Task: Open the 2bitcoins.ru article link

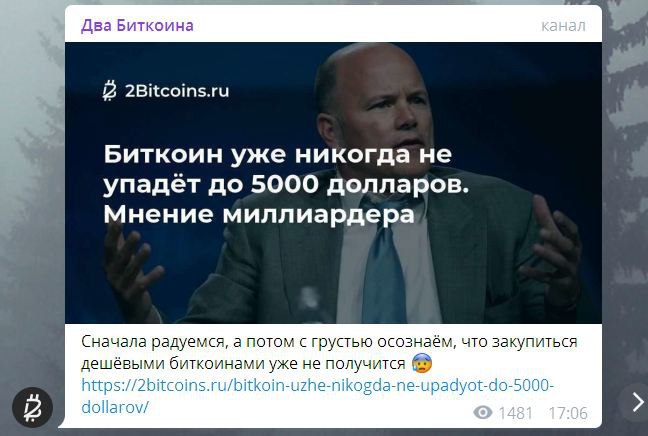Action: tap(317, 396)
